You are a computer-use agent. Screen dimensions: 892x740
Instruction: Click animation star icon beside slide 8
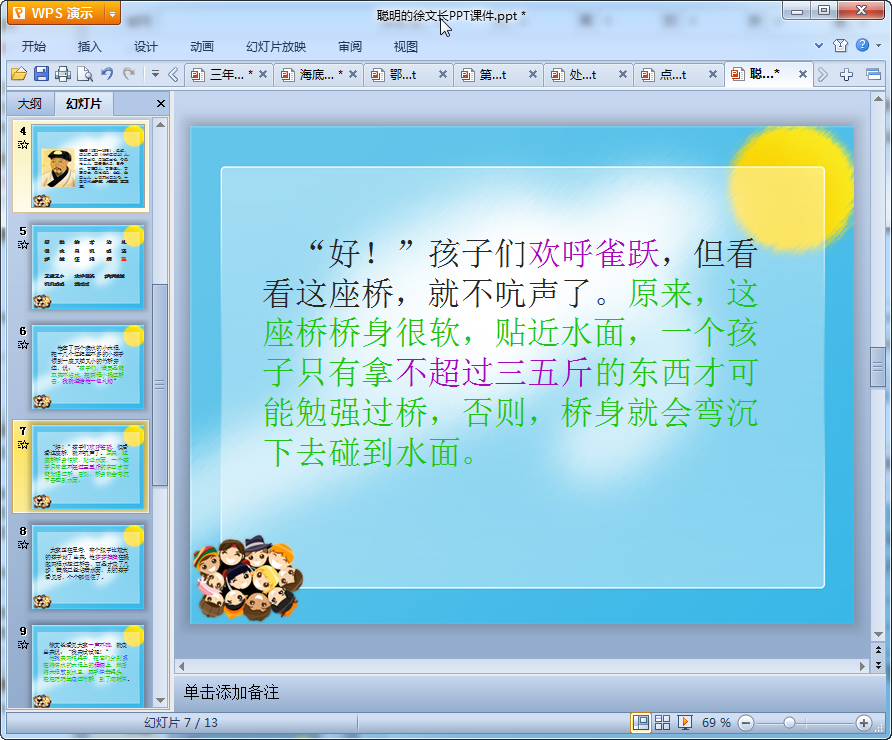point(23,545)
